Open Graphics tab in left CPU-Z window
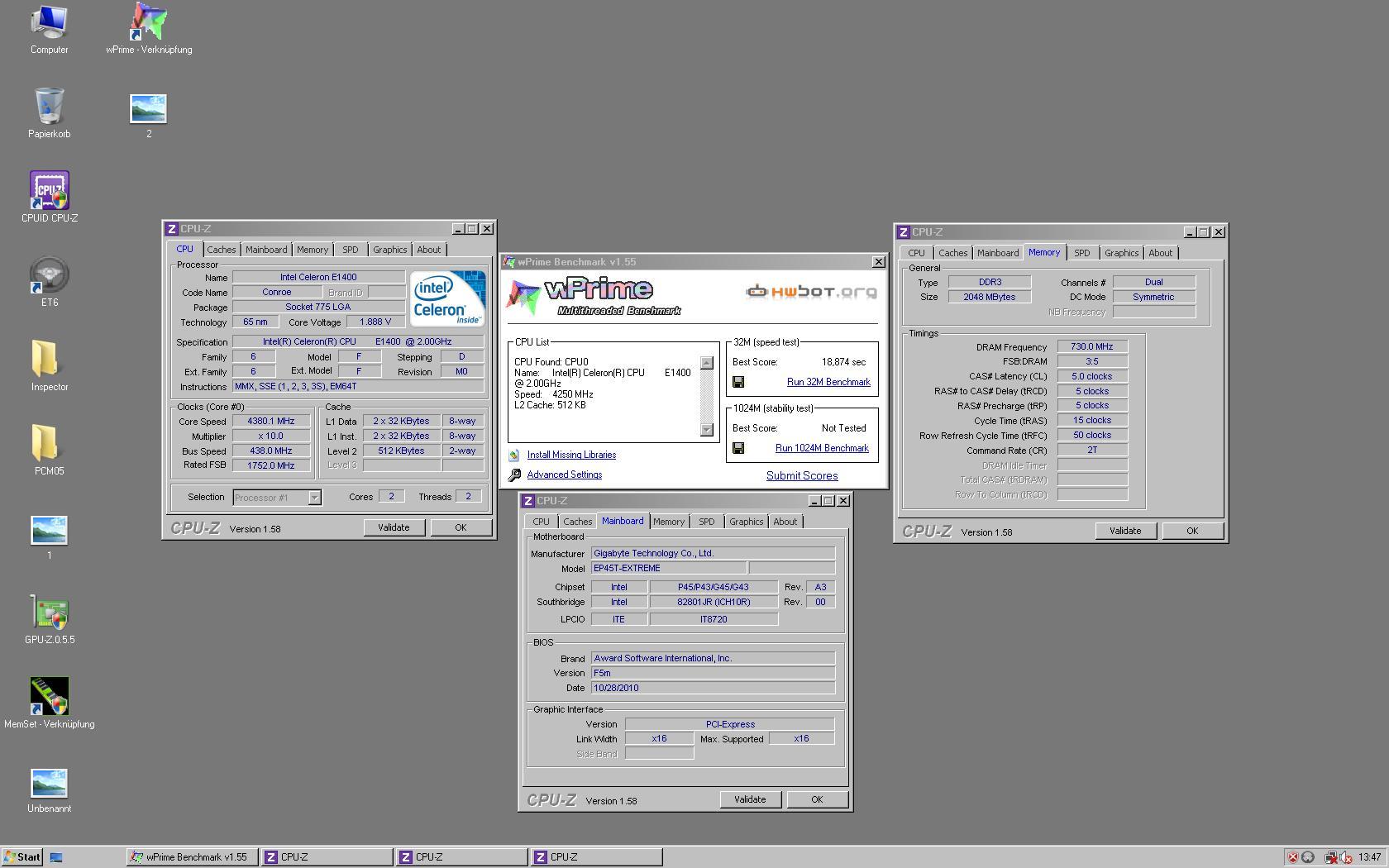 389,250
